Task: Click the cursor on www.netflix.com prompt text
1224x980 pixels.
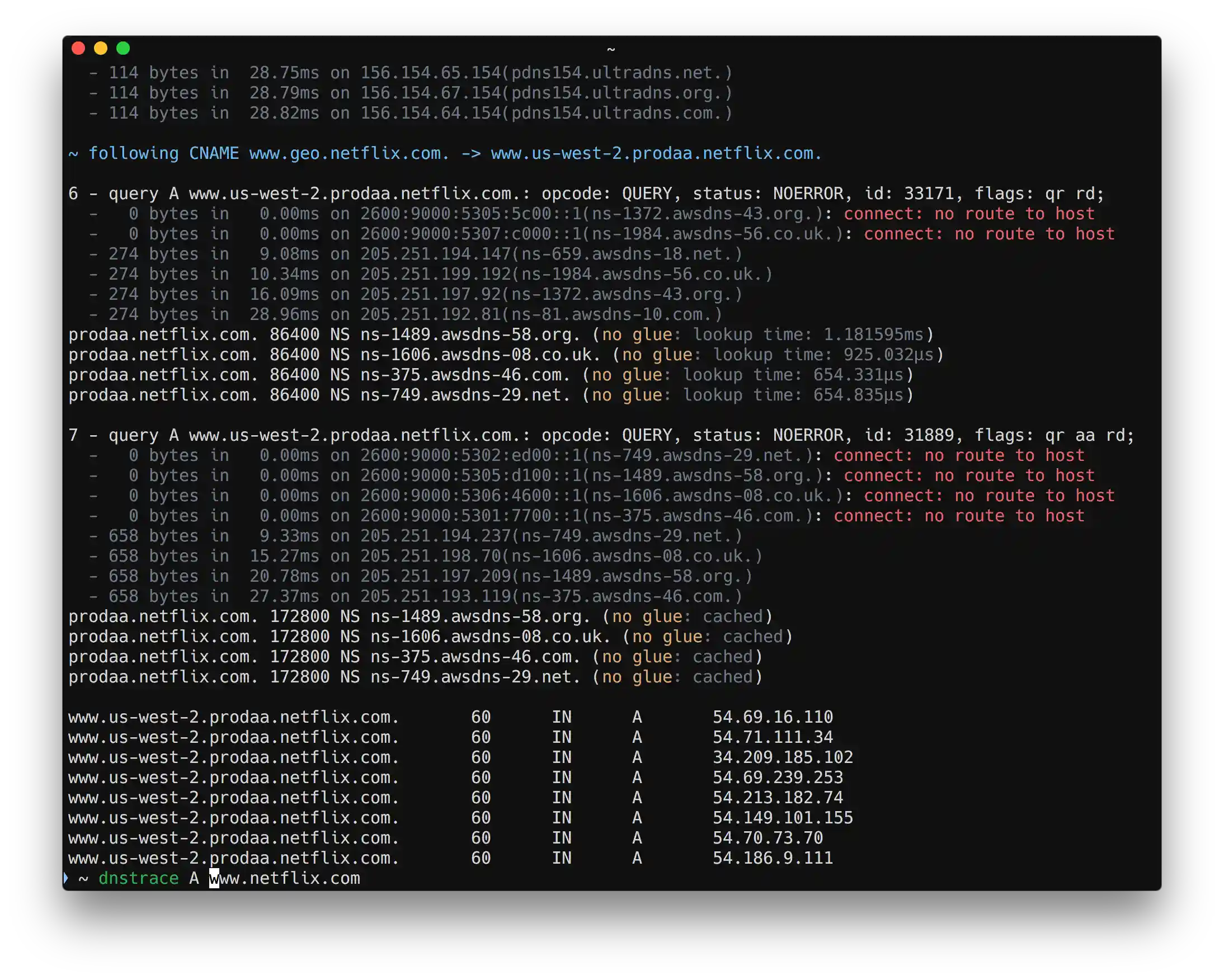Action: click(214, 878)
